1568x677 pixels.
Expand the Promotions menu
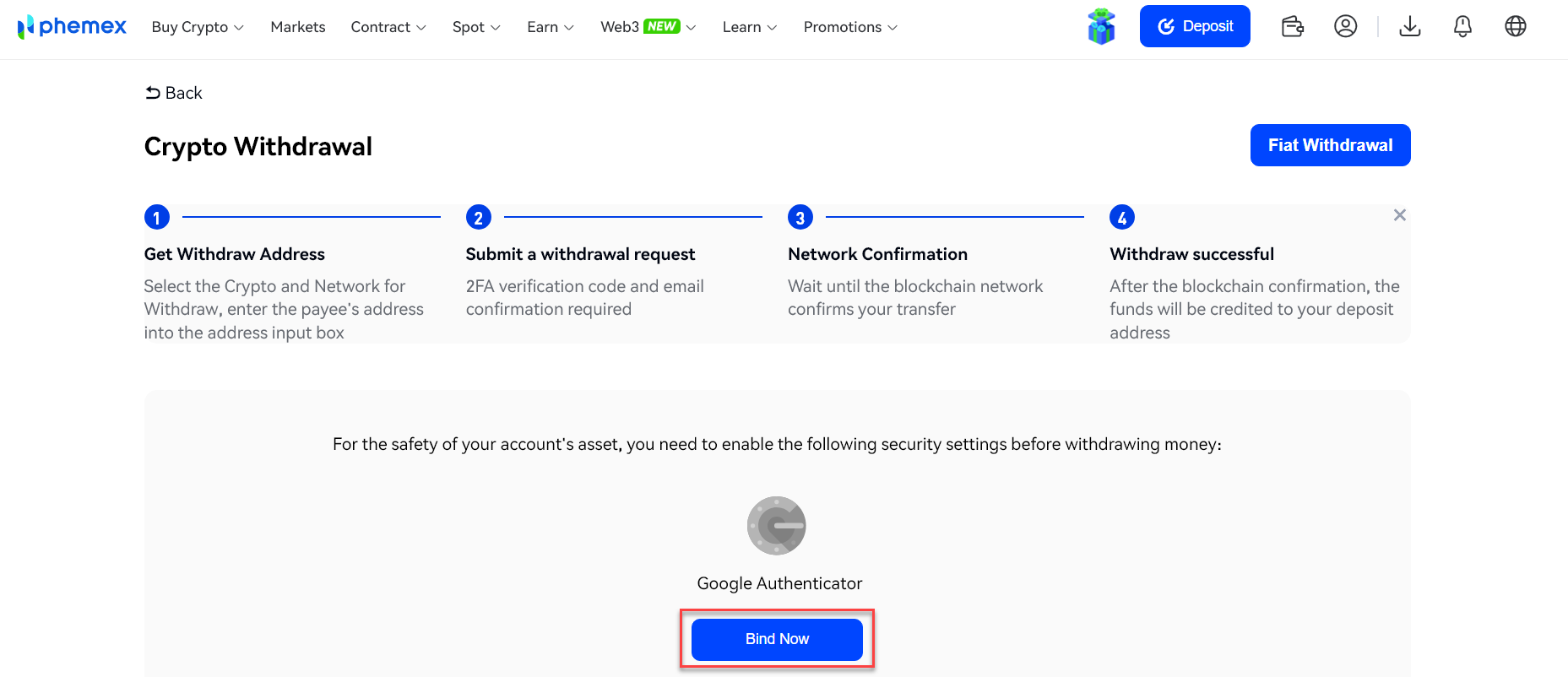click(850, 27)
